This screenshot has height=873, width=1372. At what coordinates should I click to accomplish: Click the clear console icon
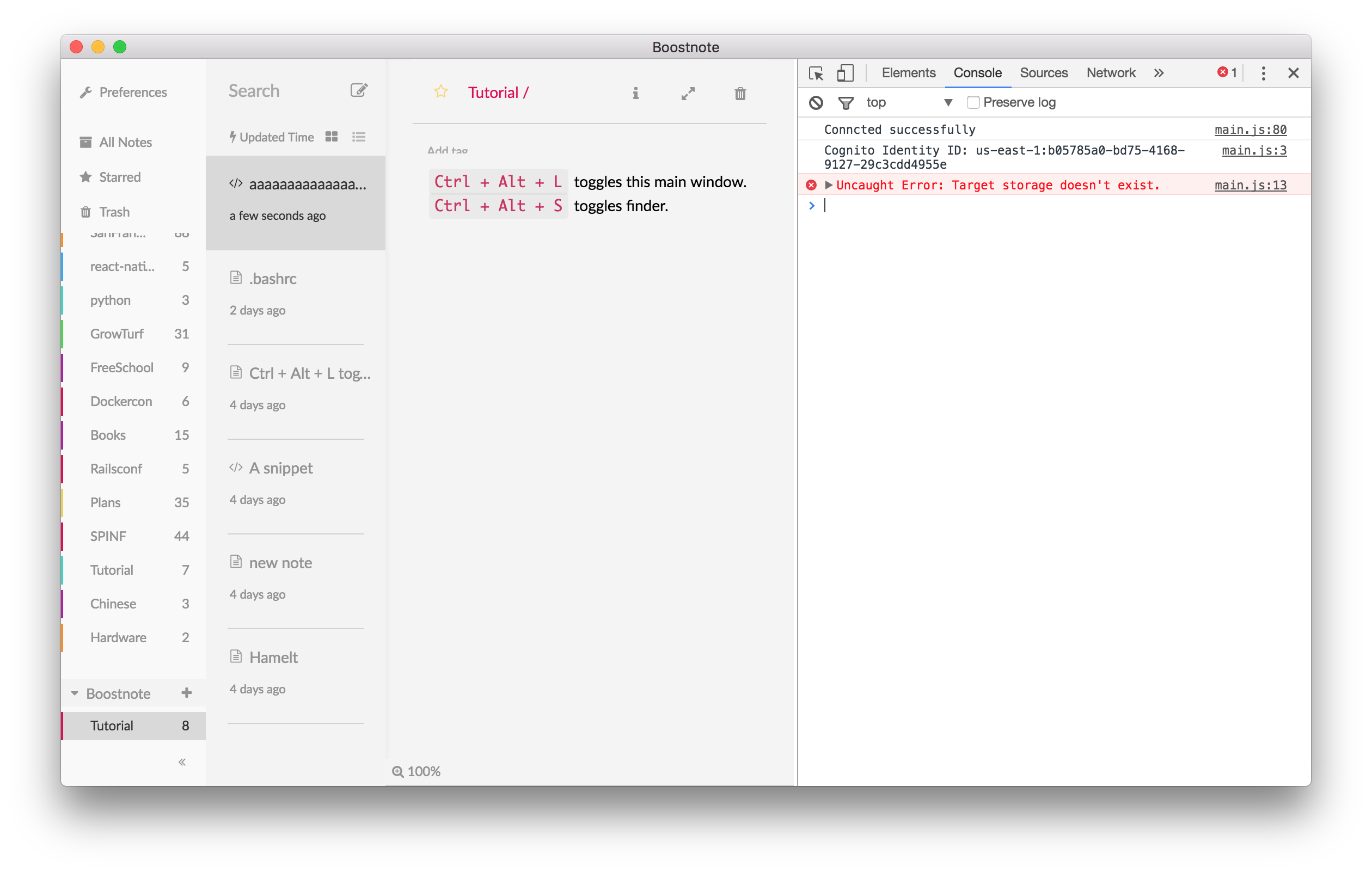(816, 102)
